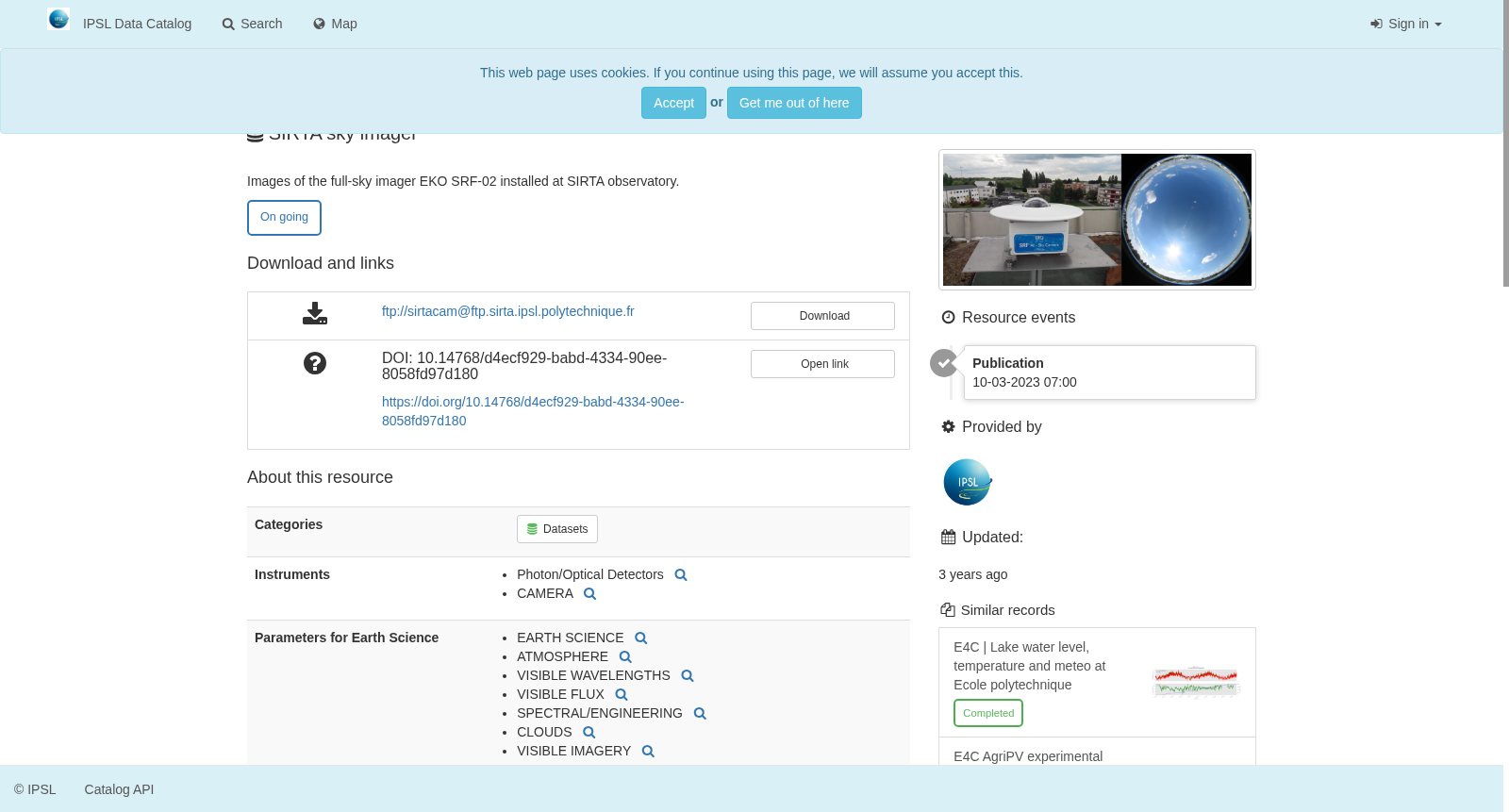Image resolution: width=1509 pixels, height=812 pixels.
Task: Search by CAMERA magnifier icon
Action: (590, 594)
